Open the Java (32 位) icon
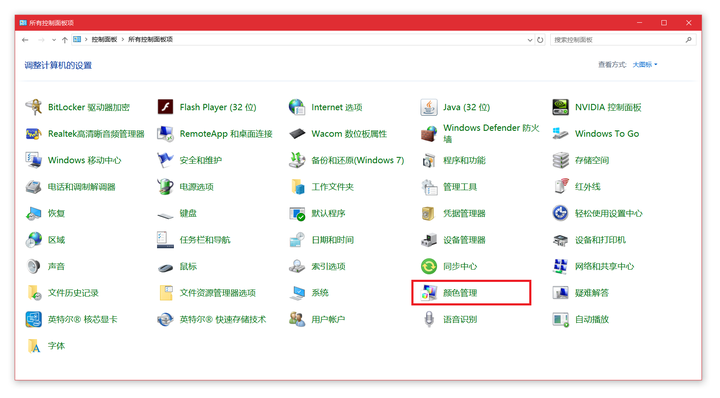 [x=429, y=107]
